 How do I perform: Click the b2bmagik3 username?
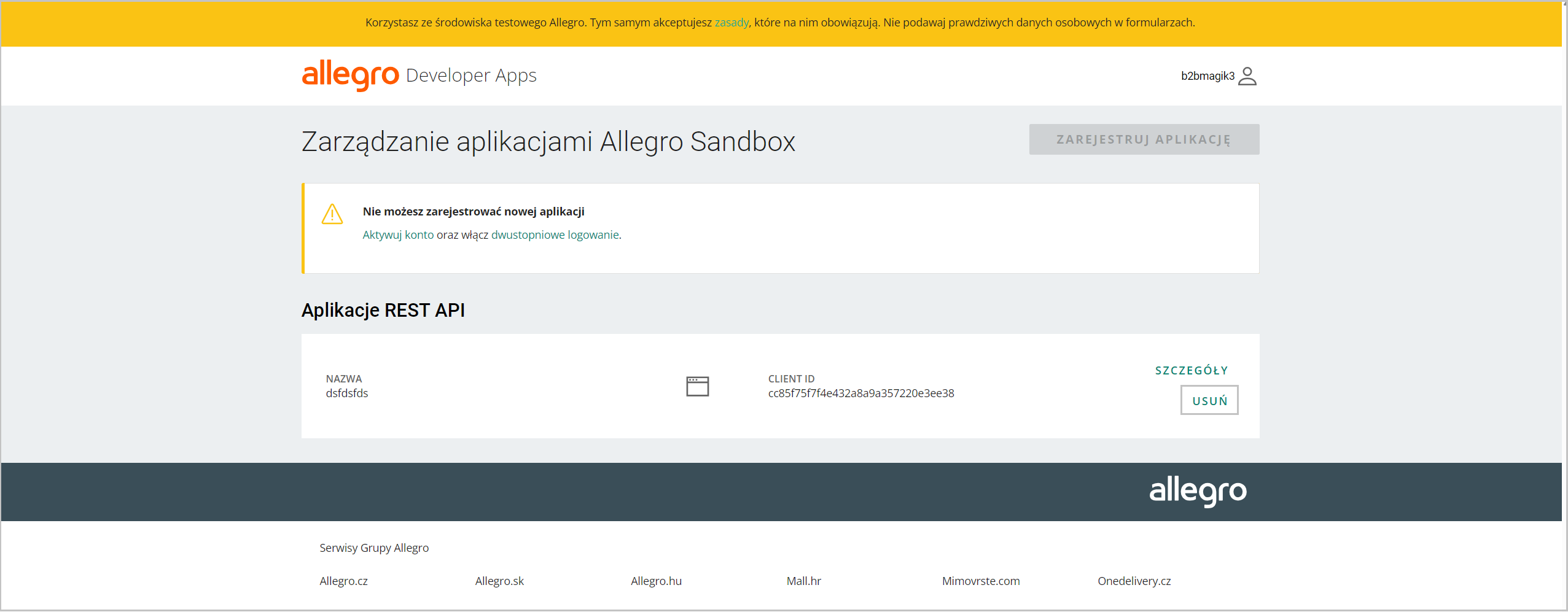[x=1207, y=76]
